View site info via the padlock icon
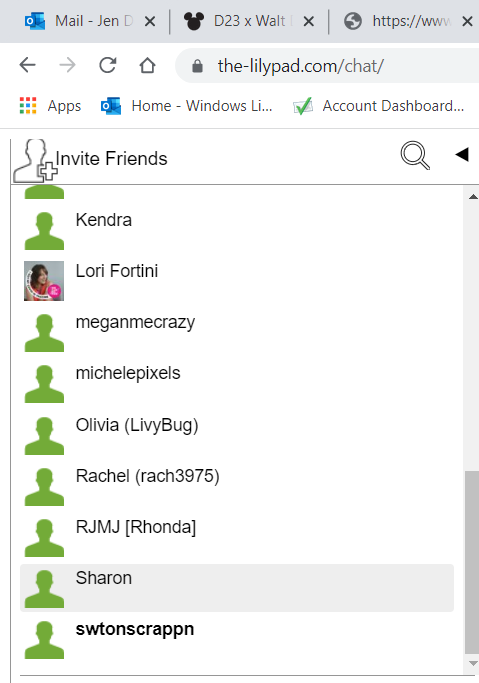This screenshot has width=479, height=683. pyautogui.click(x=197, y=66)
